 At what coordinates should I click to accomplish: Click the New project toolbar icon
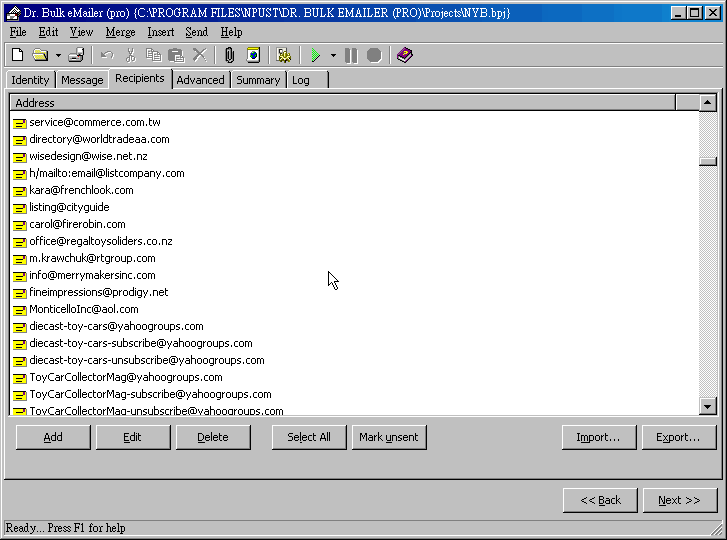(x=18, y=55)
